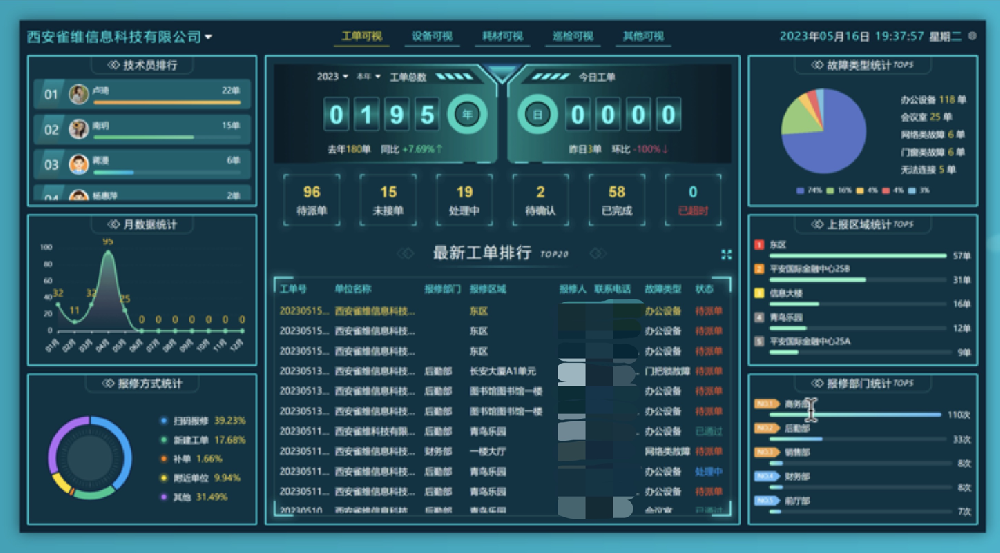Click the avatar of third-ranked technician
The image size is (1000, 553).
(79, 164)
